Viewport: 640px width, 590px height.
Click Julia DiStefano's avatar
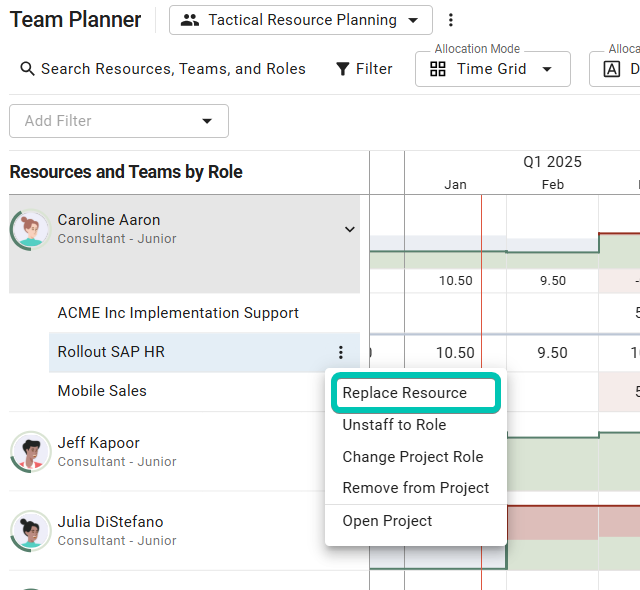[x=31, y=531]
